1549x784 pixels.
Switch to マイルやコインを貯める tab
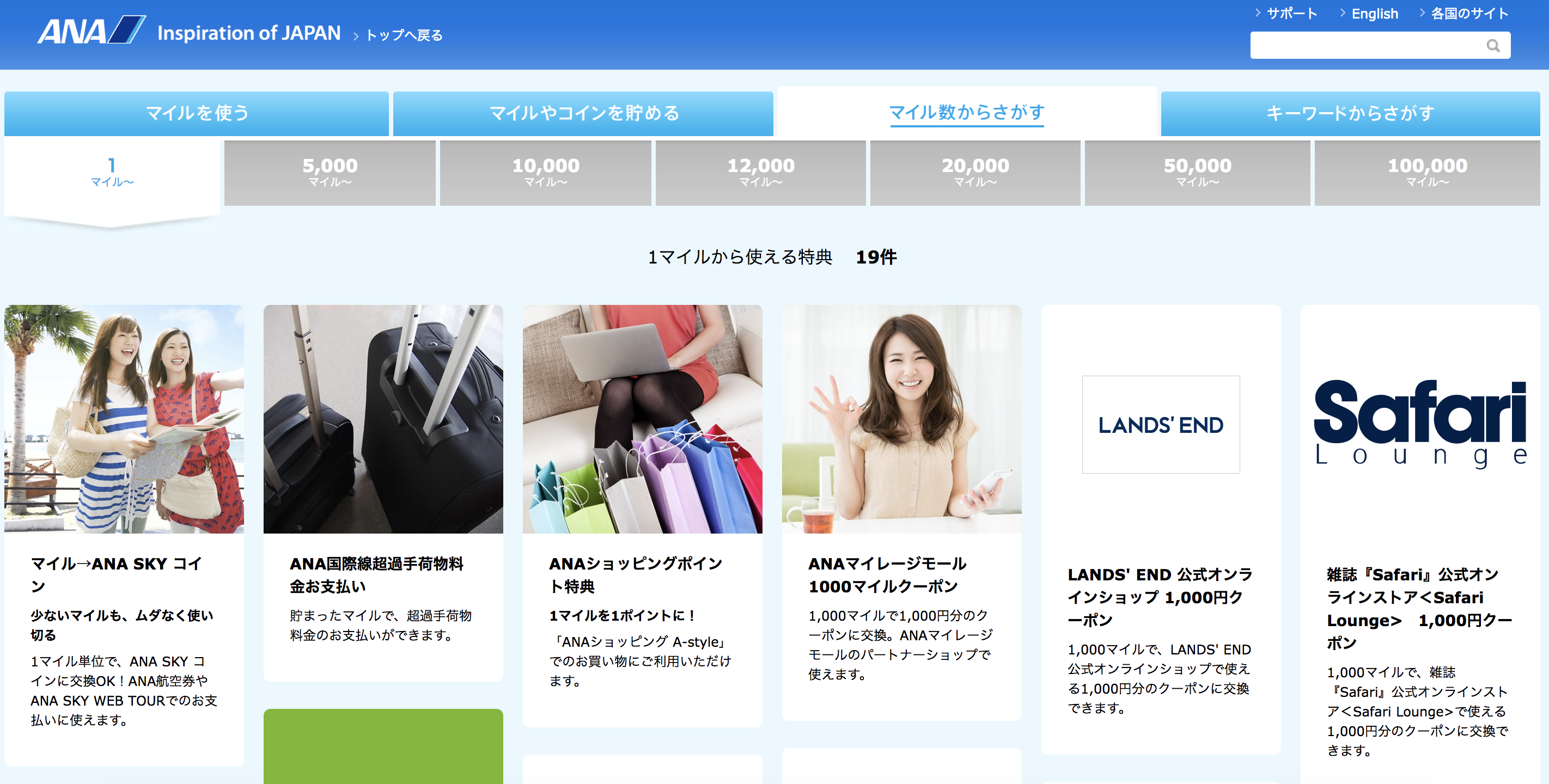(583, 113)
